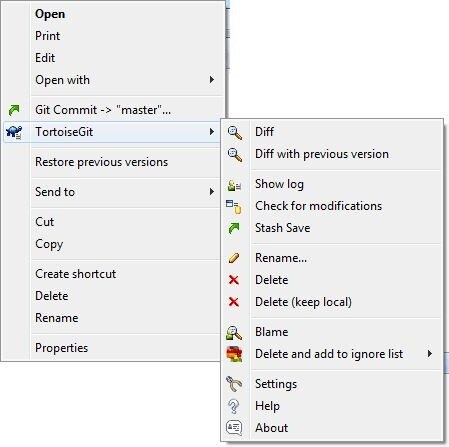The height and width of the screenshot is (447, 449).
Task: Choose the About entry in TortoiseGit submenu
Action: 272,428
